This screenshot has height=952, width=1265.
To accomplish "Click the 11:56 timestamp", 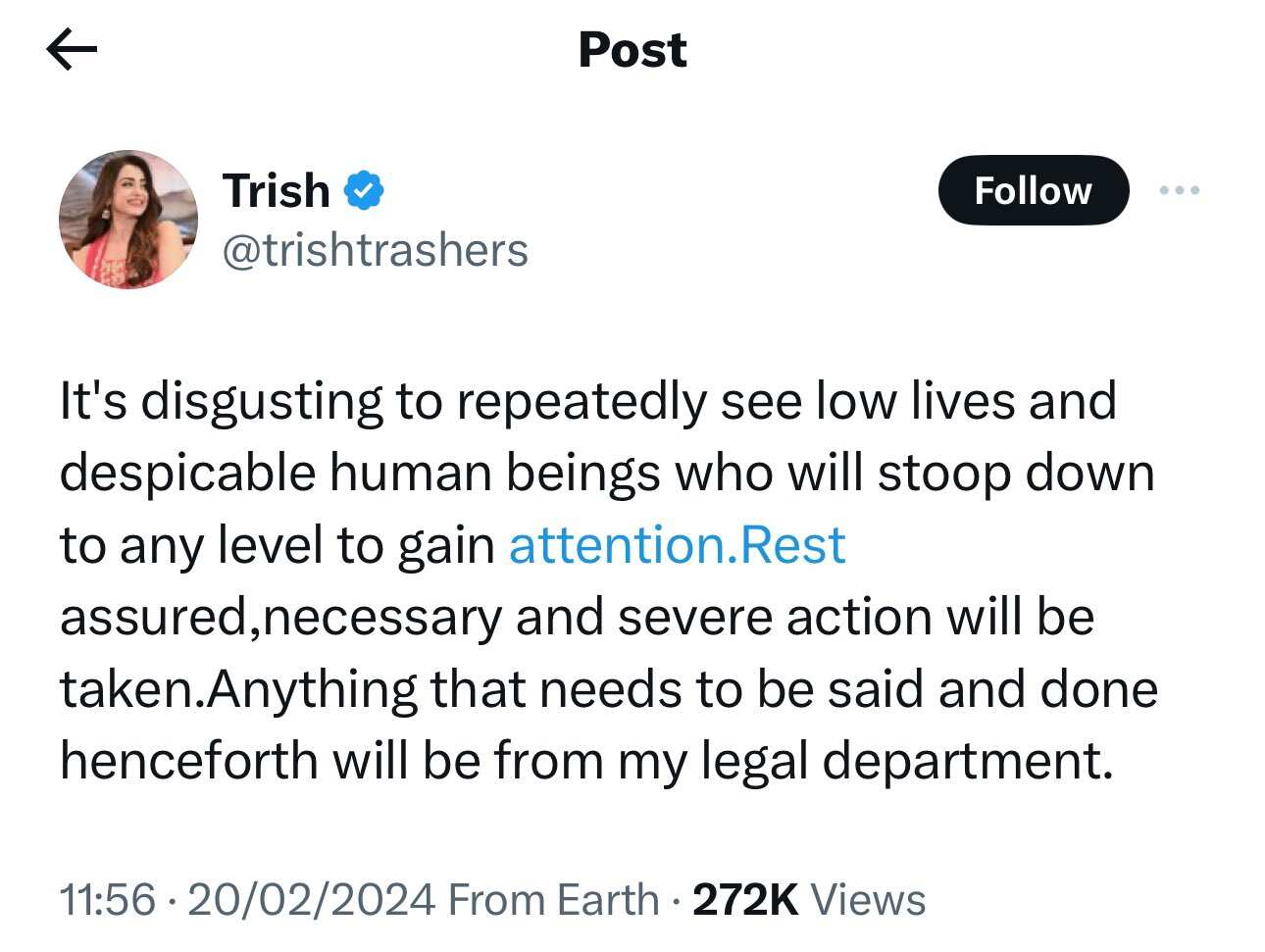I will coord(107,899).
